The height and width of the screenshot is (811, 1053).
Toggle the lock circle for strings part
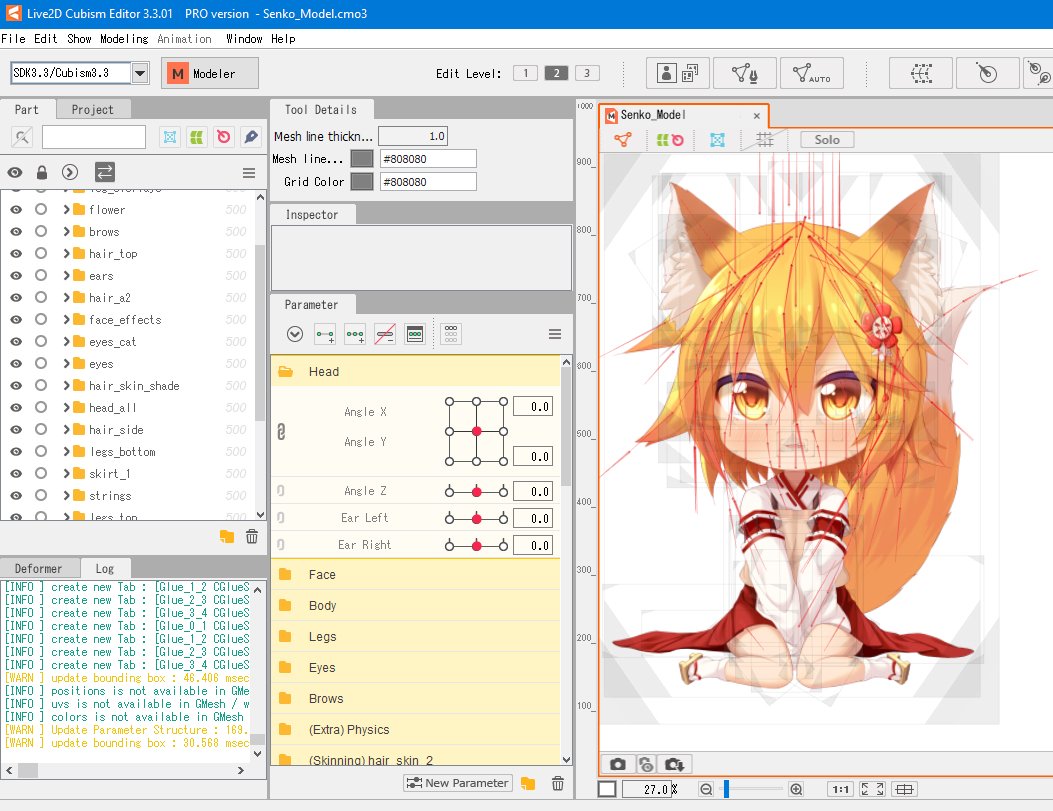point(41,495)
